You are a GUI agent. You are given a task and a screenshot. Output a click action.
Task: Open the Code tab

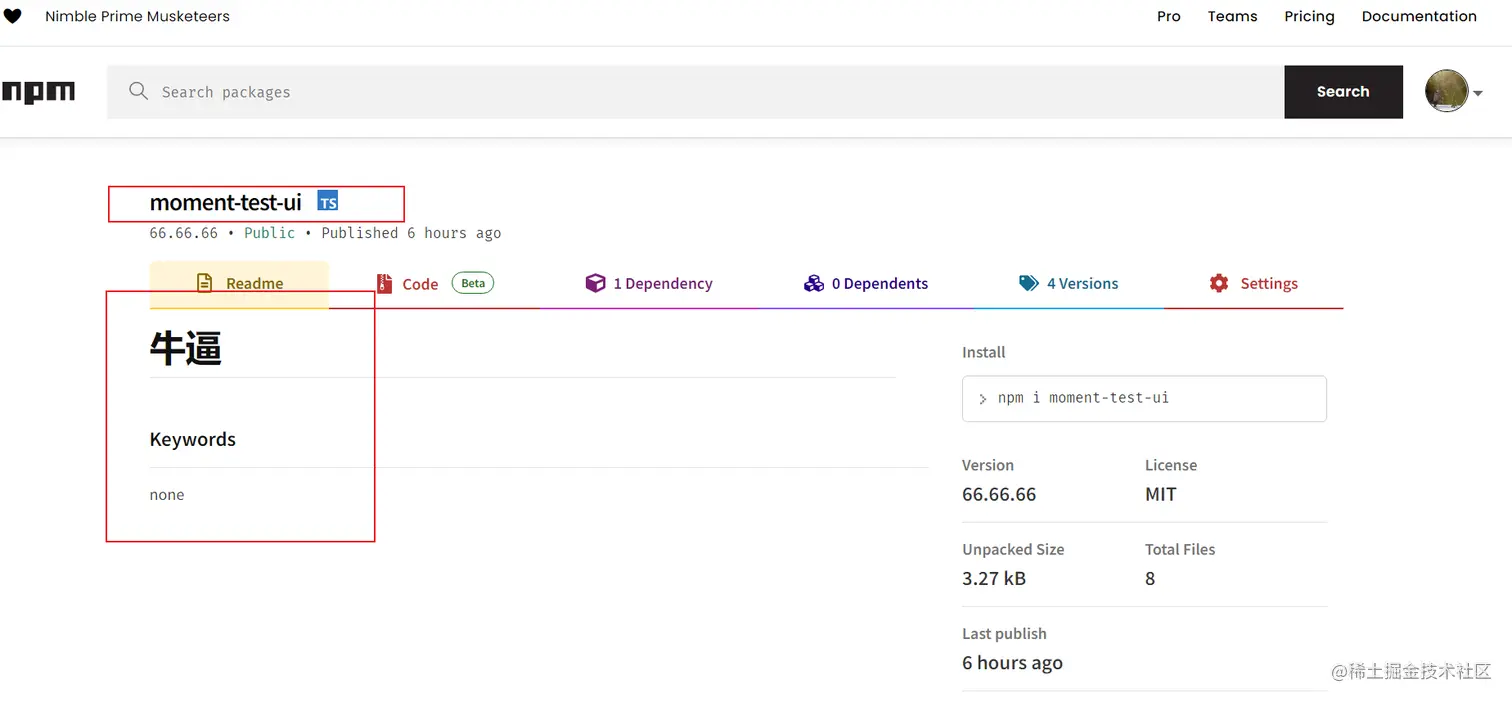coord(435,284)
